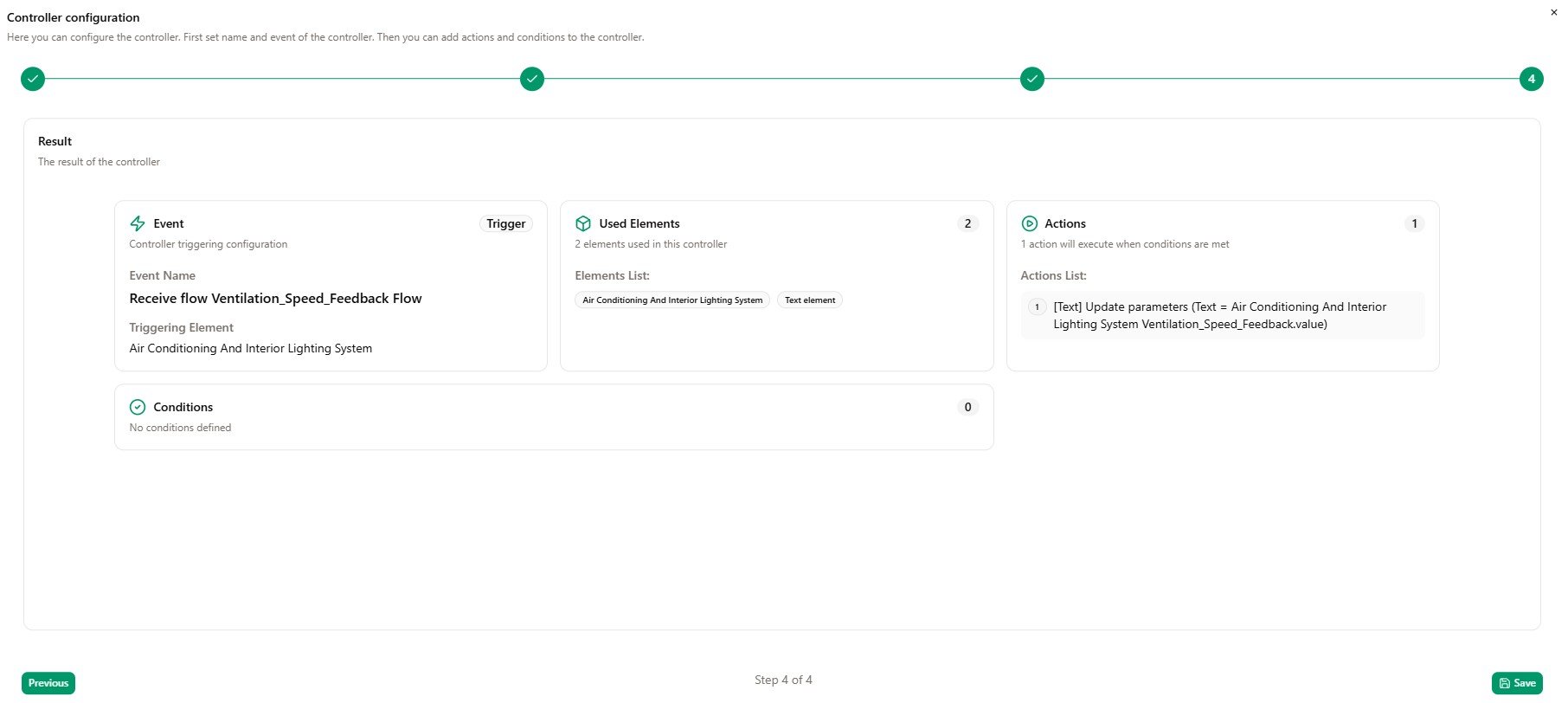Click the Actions card heading
The image size is (1568, 703).
[1065, 223]
